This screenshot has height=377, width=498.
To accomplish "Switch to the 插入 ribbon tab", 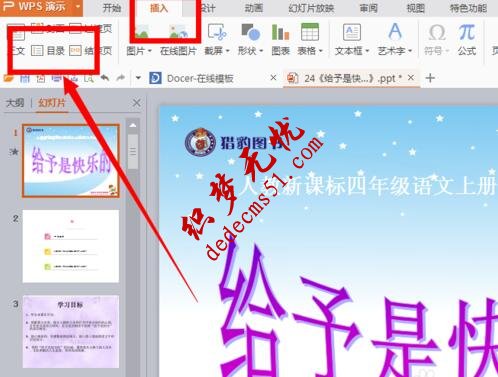I will pos(159,8).
